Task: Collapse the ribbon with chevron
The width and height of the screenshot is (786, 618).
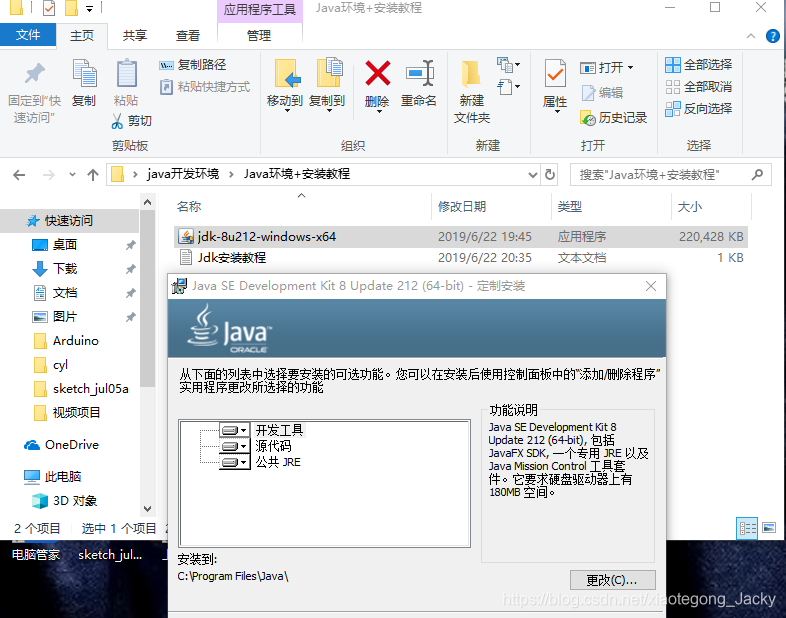Action: point(751,36)
